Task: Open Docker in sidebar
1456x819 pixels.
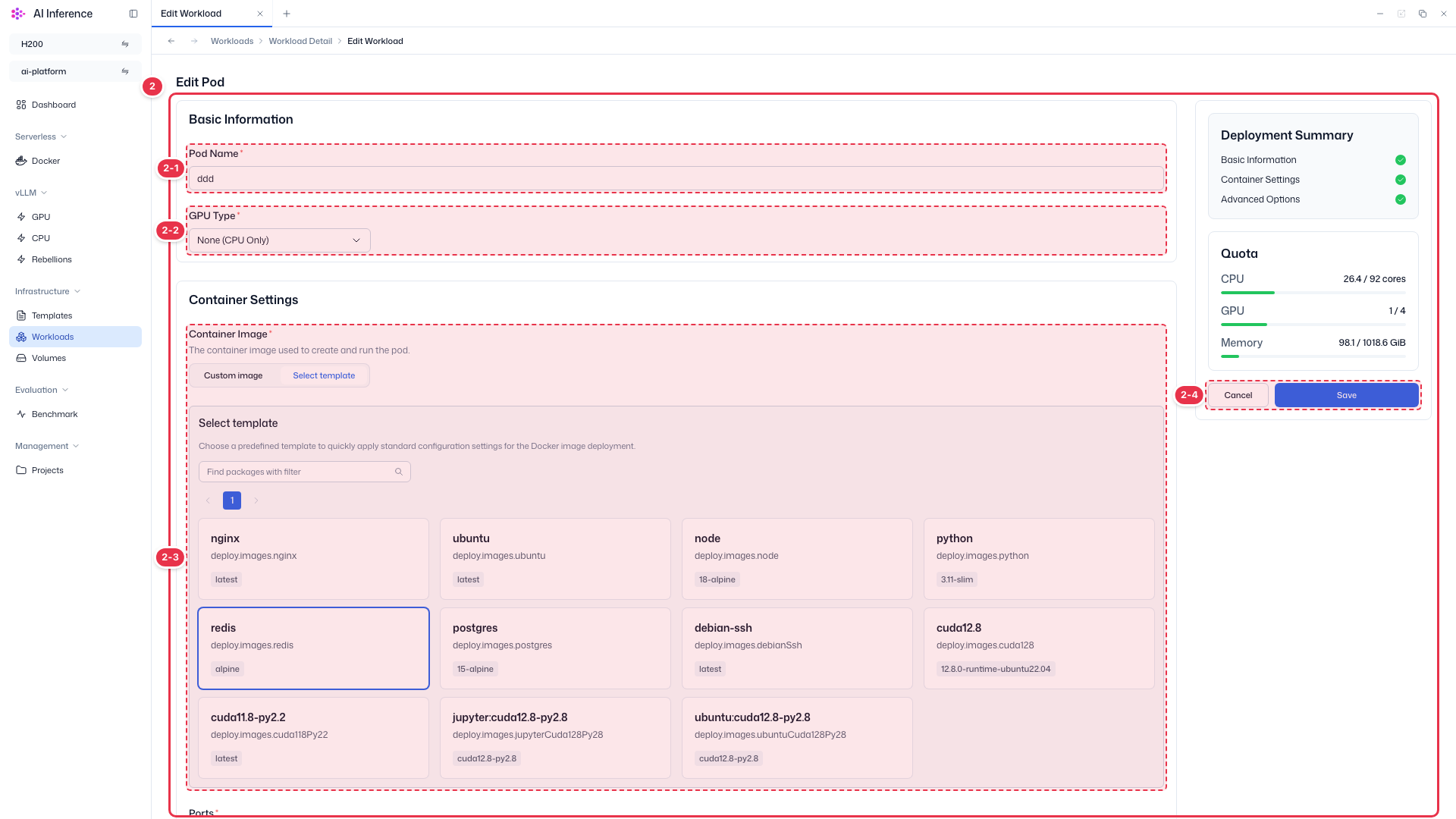Action: [x=75, y=161]
